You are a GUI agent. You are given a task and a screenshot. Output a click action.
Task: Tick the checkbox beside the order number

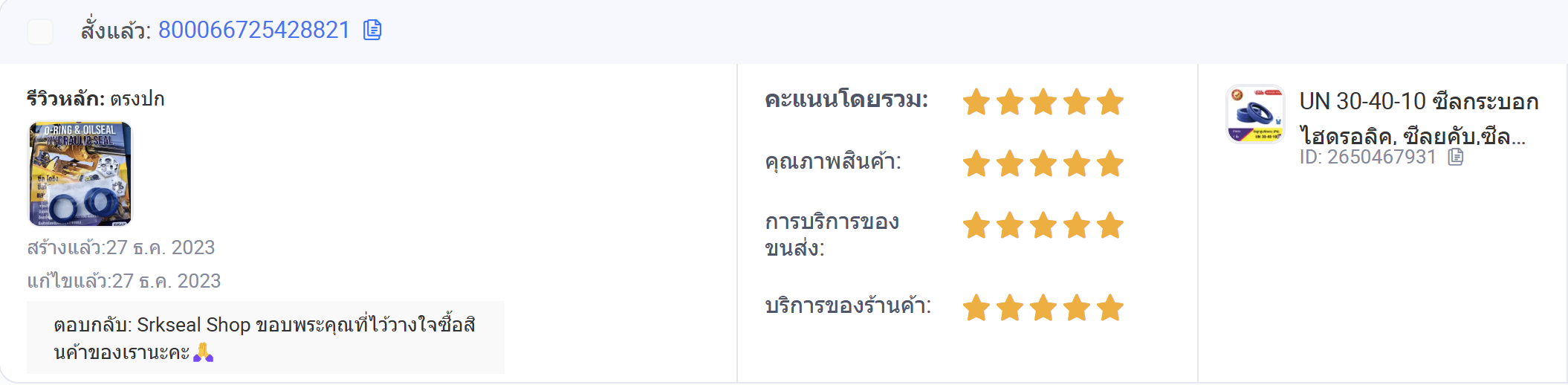pos(40,31)
